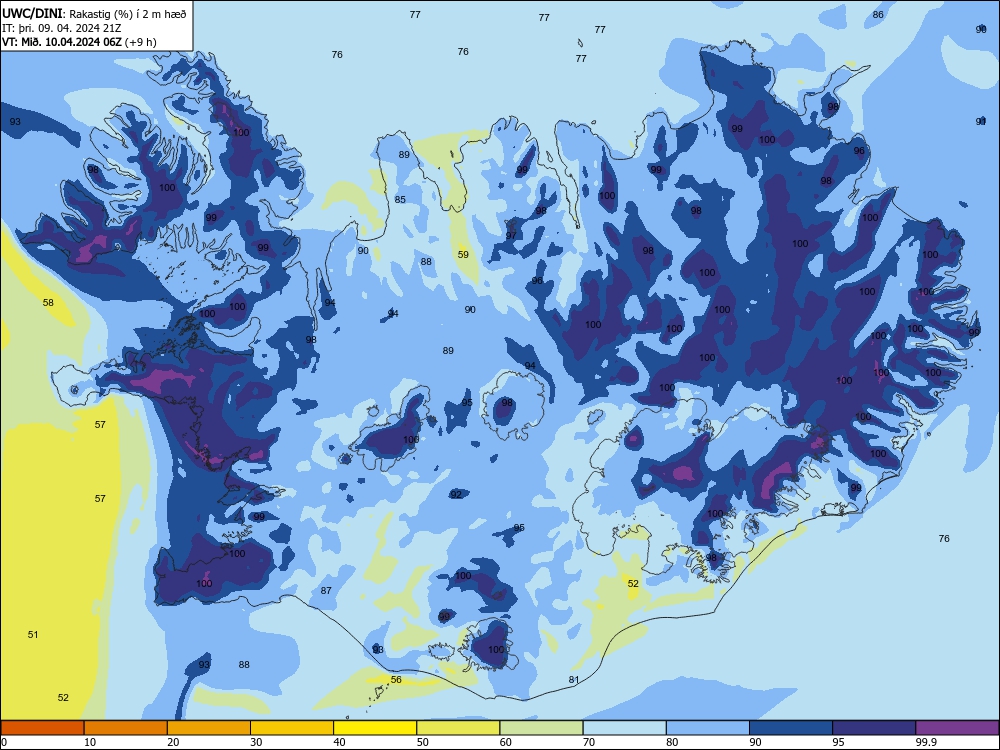Click the map humidity value '92'
1000x750 pixels.
[456, 495]
